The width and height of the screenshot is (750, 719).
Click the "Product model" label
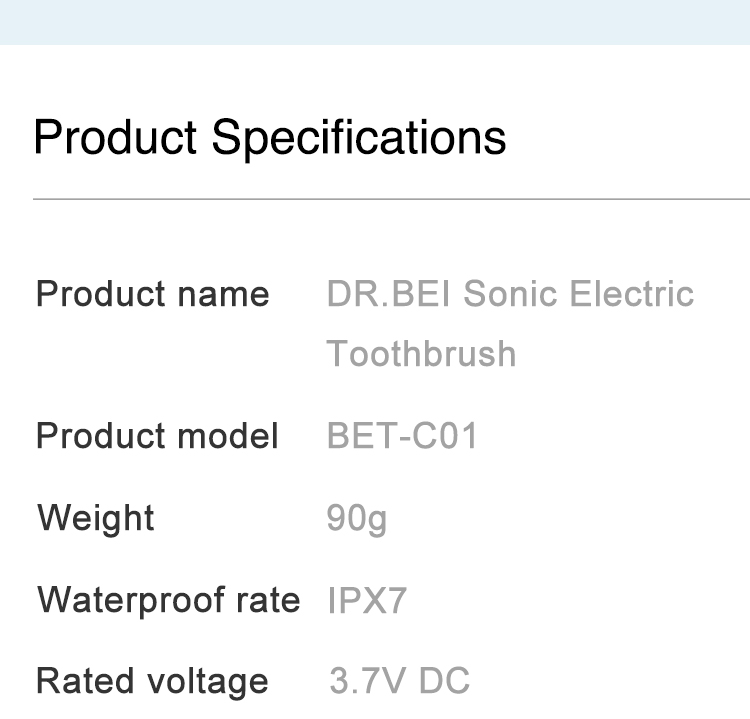click(x=157, y=436)
